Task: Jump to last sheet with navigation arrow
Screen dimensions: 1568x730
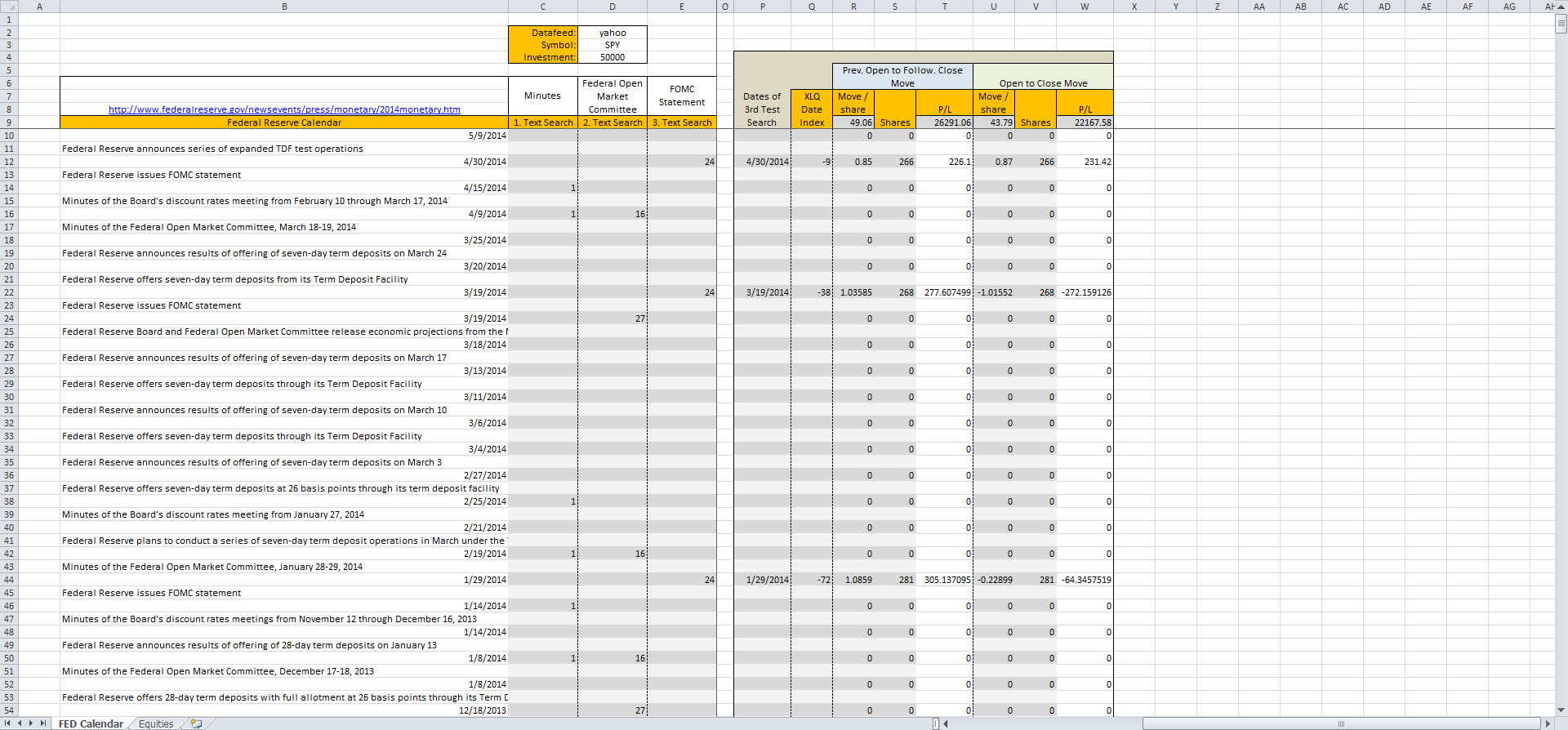Action: click(43, 723)
